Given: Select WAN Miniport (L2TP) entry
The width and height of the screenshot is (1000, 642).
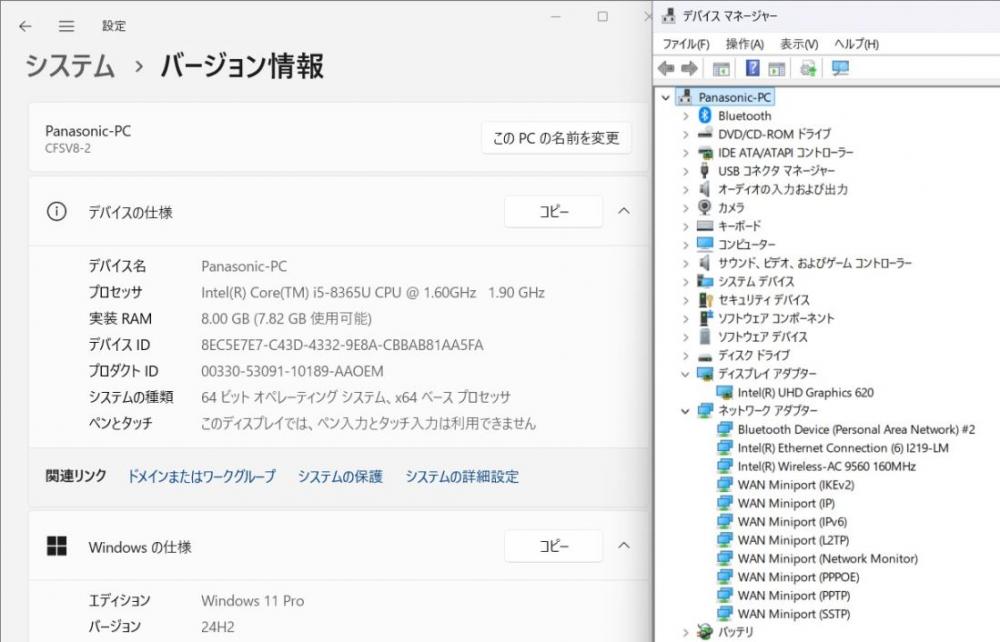Looking at the screenshot, I should (793, 540).
